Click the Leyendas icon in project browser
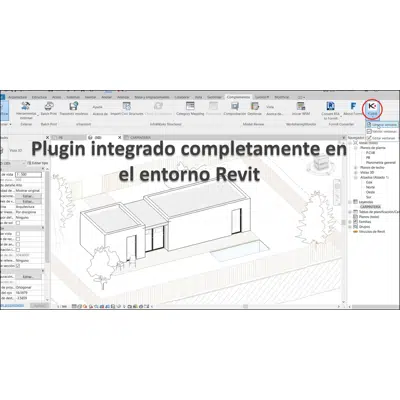 [355, 202]
